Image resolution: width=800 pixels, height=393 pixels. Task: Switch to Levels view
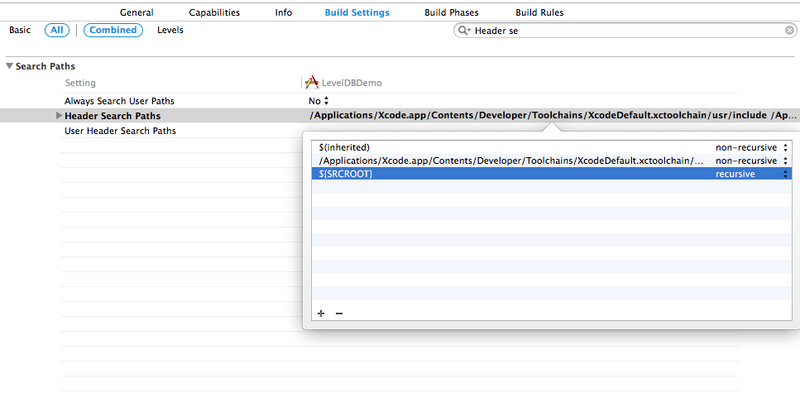[170, 30]
